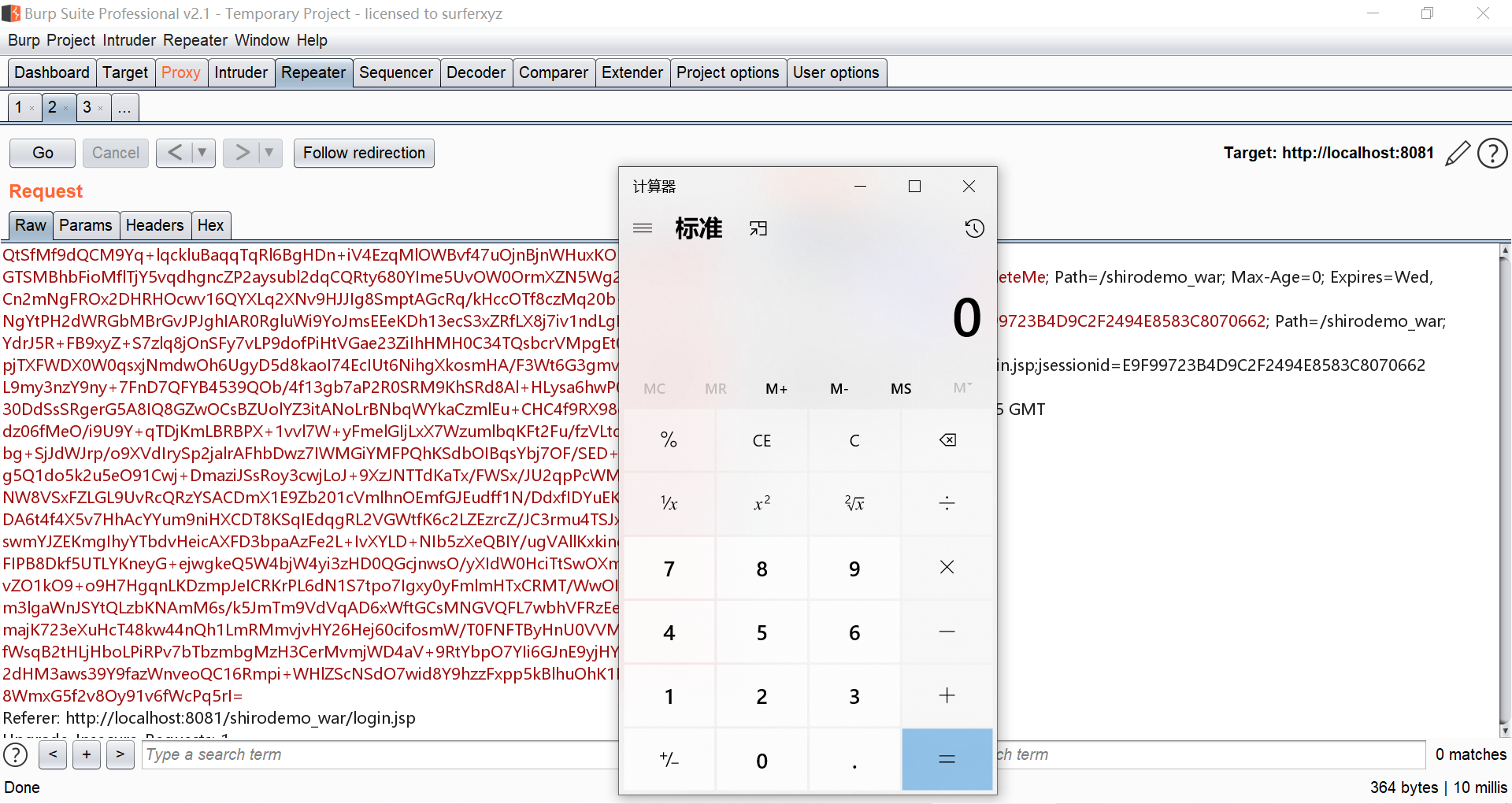Click the square root key
Image resolution: width=1512 pixels, height=804 pixels.
click(854, 504)
